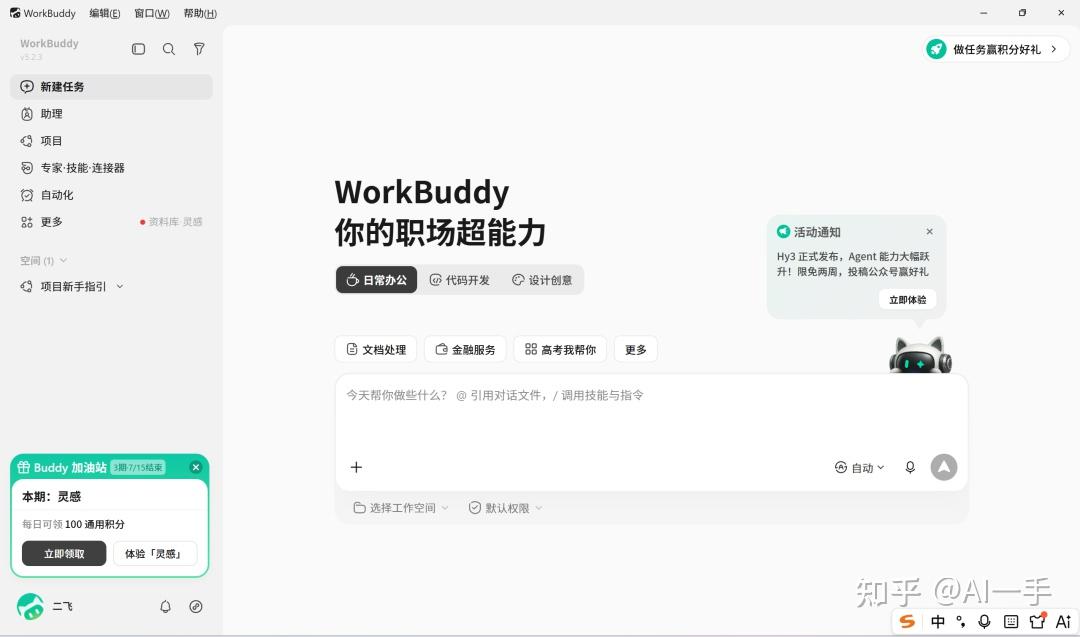Click the microphone voice input icon

910,468
